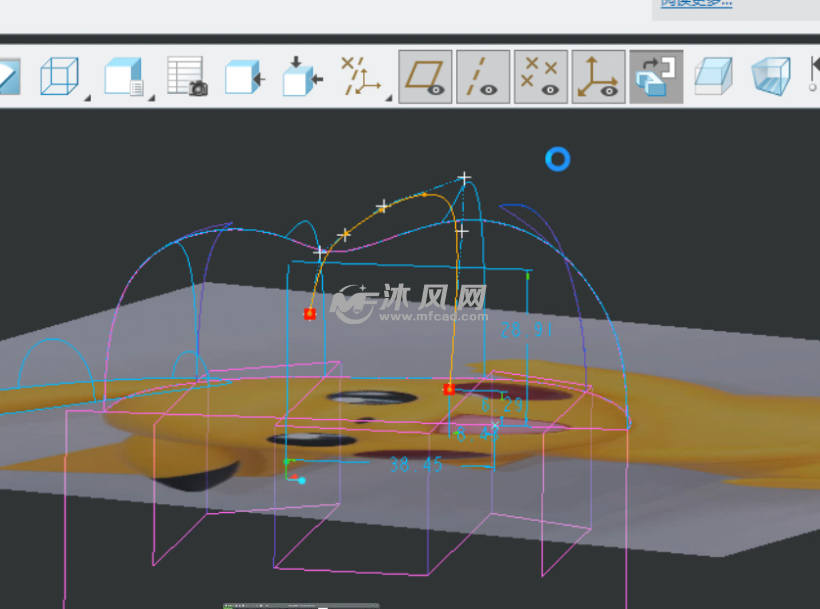Click the shaded cube saved orientations icon

pos(123,76)
